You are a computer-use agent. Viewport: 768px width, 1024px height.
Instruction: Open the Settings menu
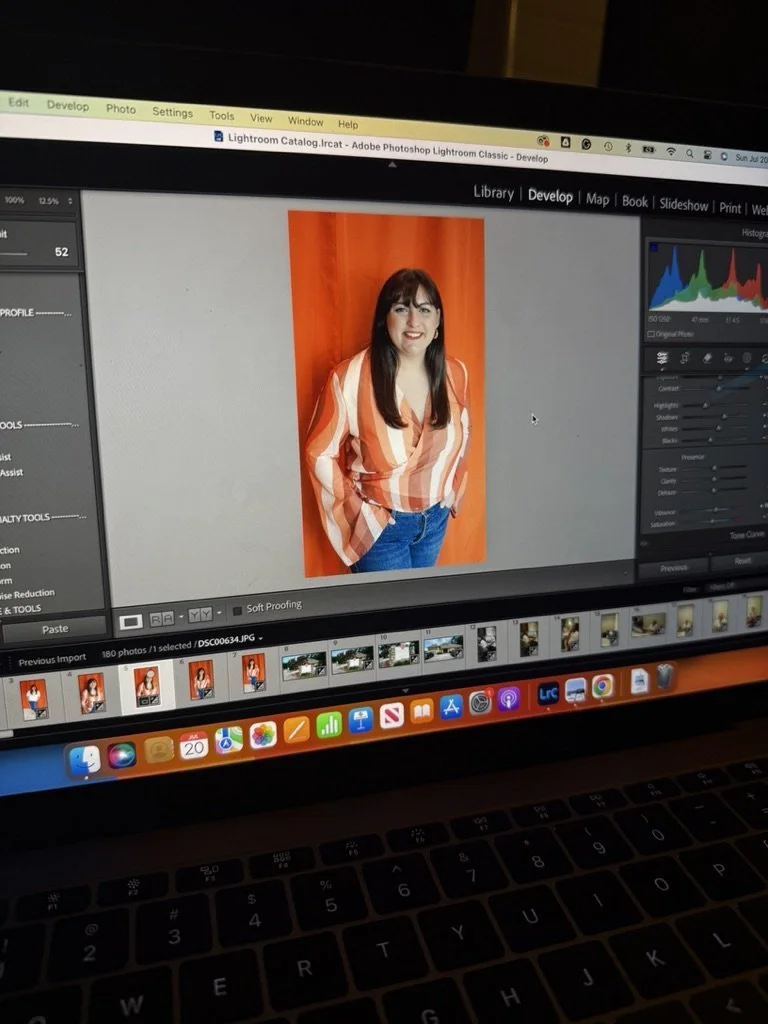coord(172,112)
